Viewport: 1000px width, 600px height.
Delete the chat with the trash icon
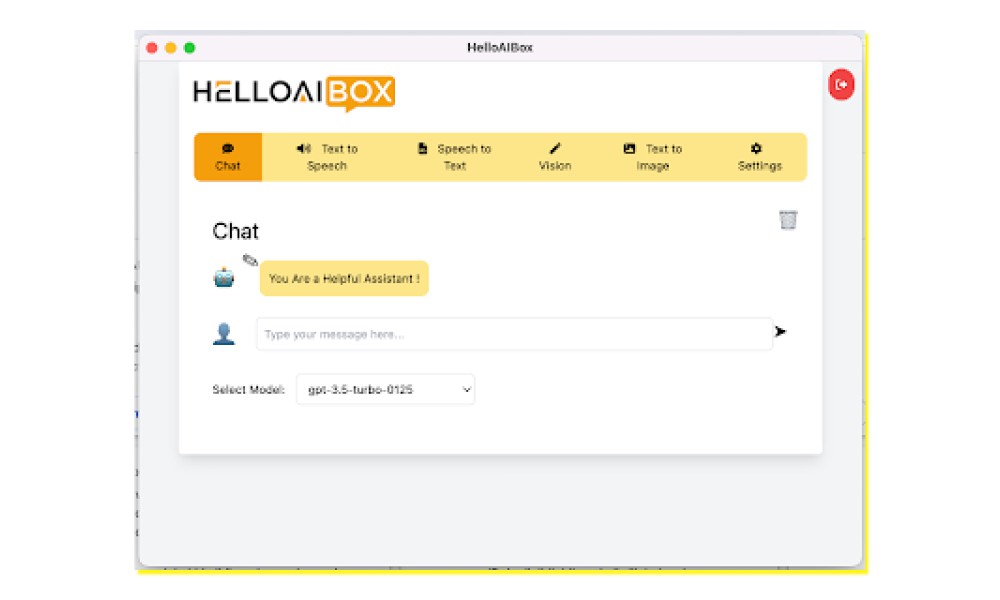coord(788,220)
